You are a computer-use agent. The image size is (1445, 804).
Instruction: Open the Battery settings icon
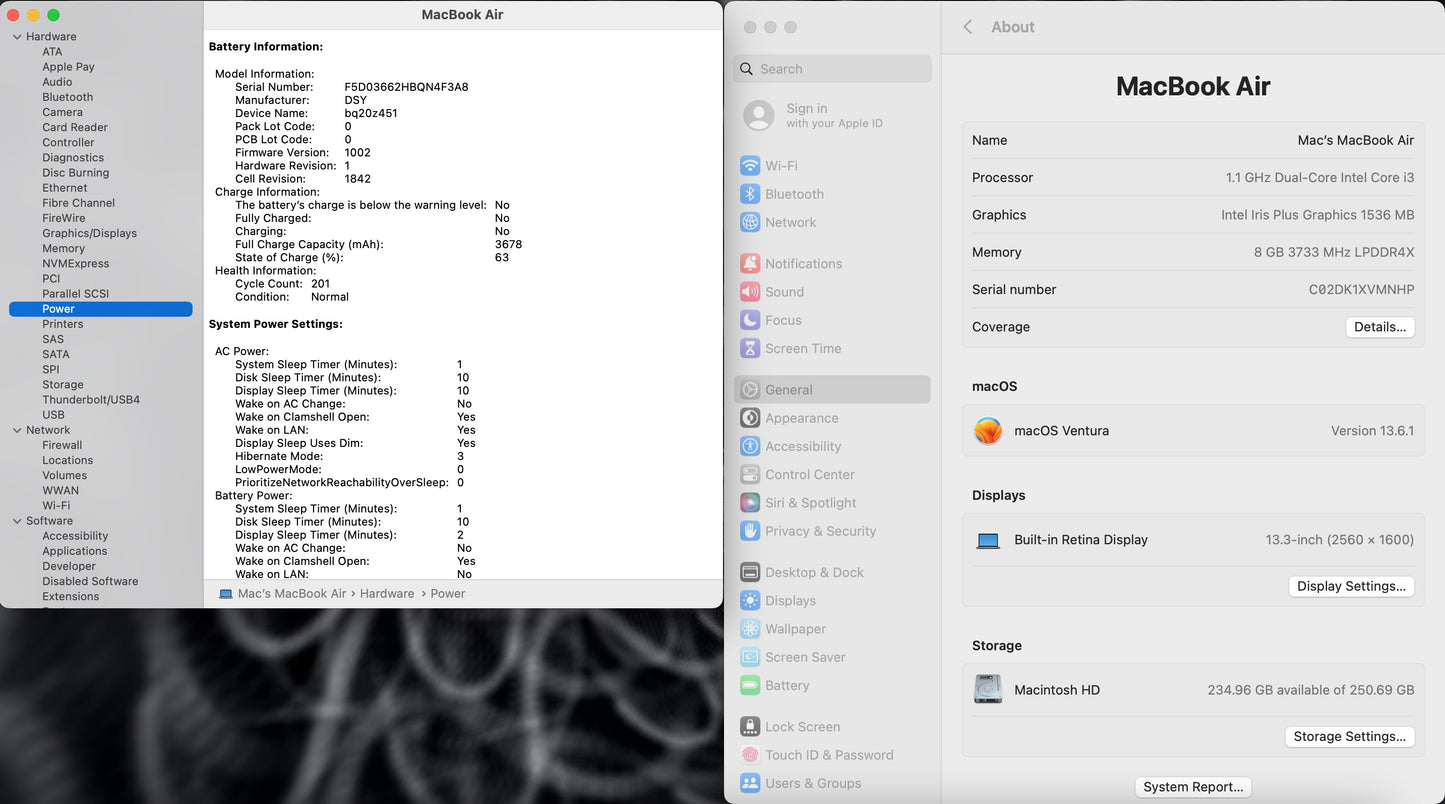click(x=750, y=686)
